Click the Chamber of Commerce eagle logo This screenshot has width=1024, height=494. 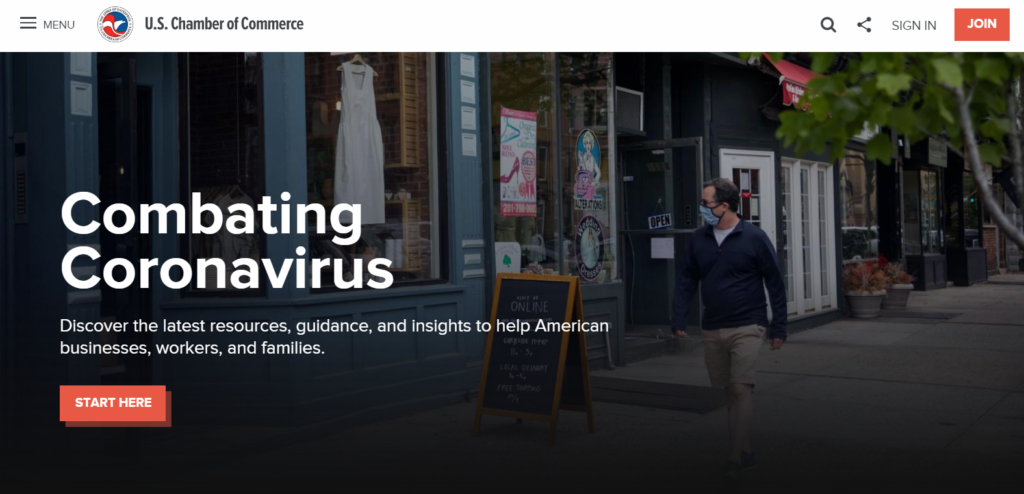tap(115, 24)
